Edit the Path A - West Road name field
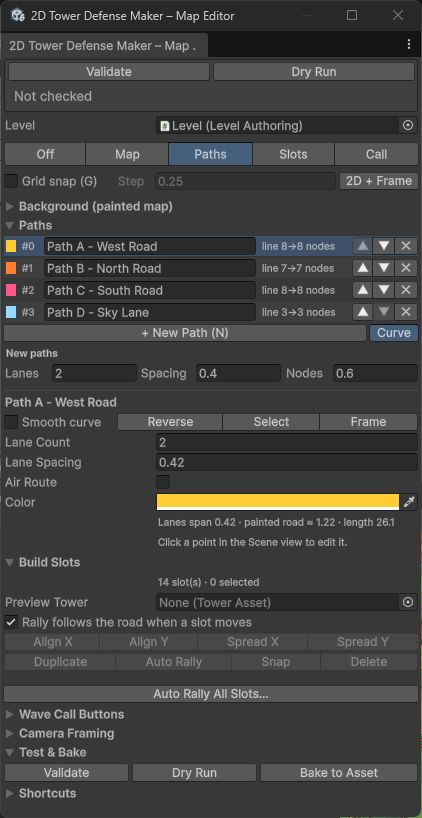 tap(150, 246)
